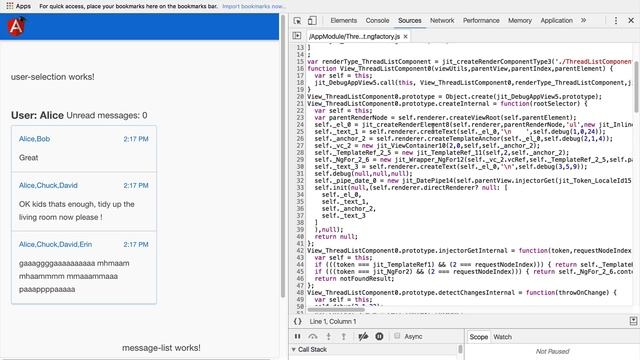Switch to the Elements tab

click(344, 20)
